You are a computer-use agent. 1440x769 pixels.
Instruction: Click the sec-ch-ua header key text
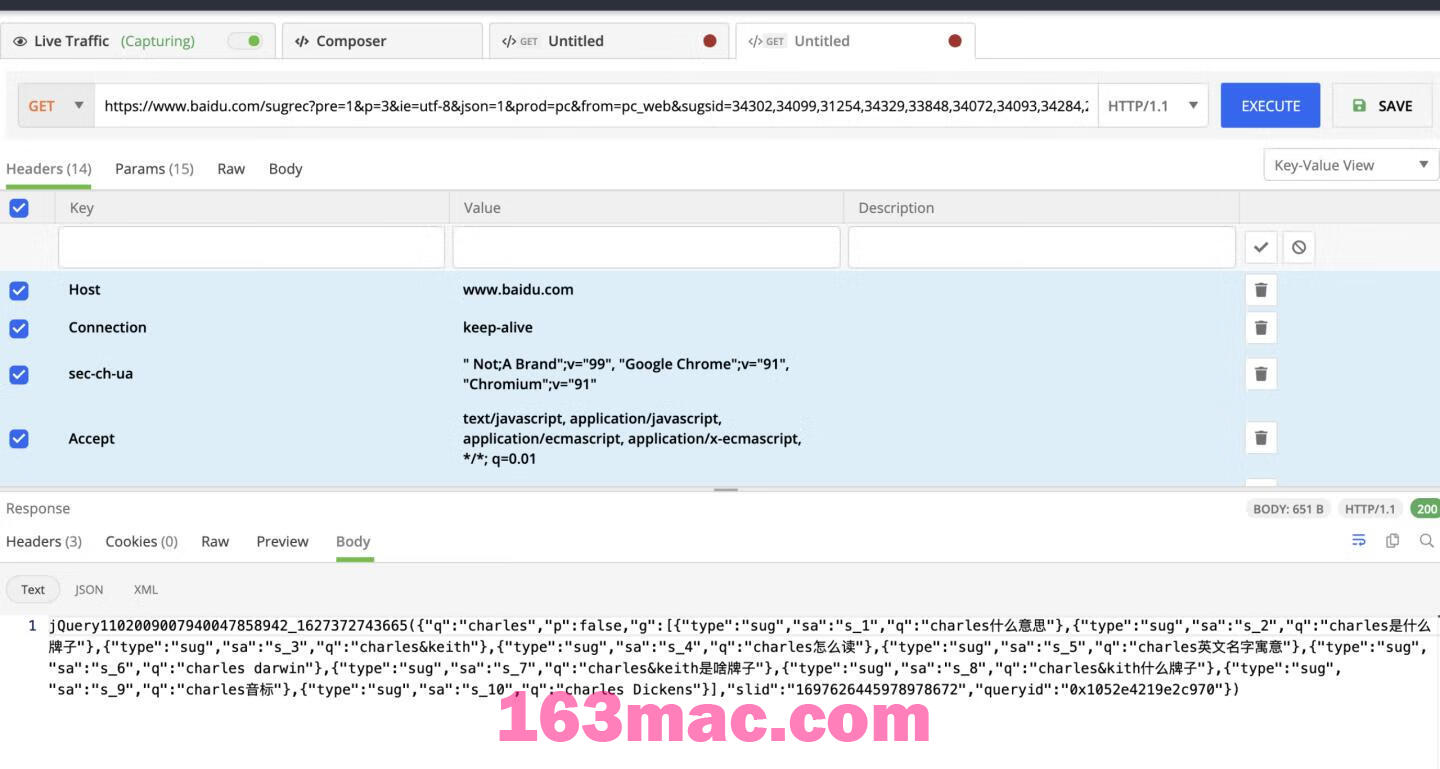[x=100, y=373]
